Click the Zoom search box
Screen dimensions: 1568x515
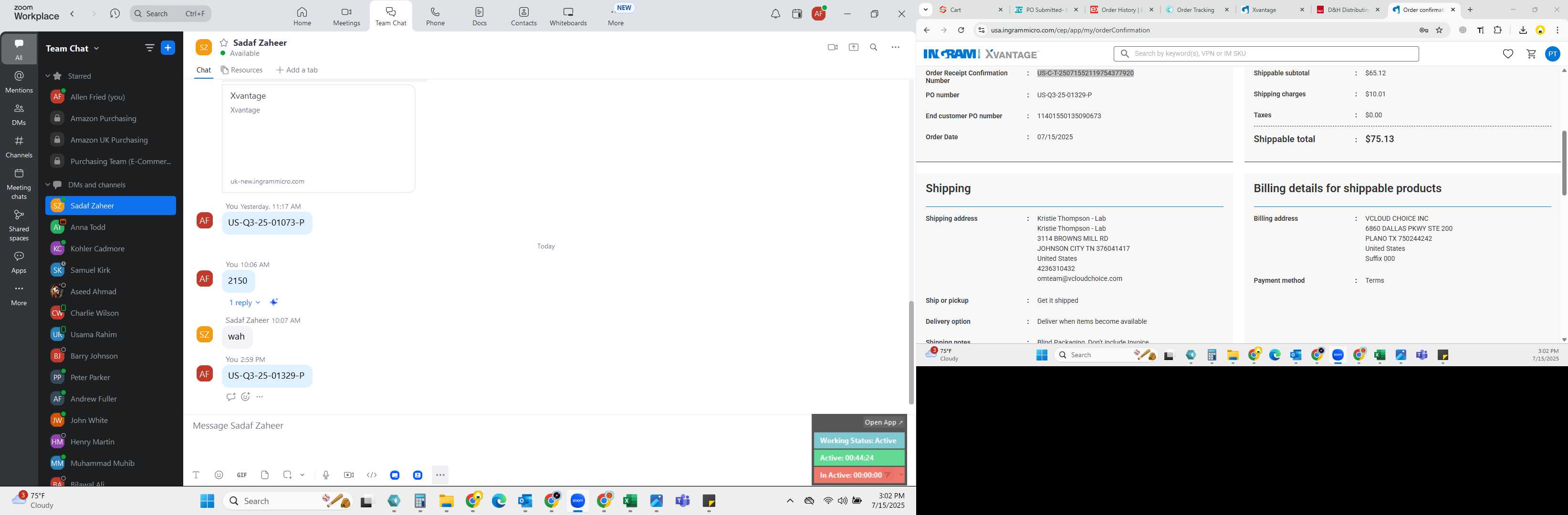tap(170, 13)
